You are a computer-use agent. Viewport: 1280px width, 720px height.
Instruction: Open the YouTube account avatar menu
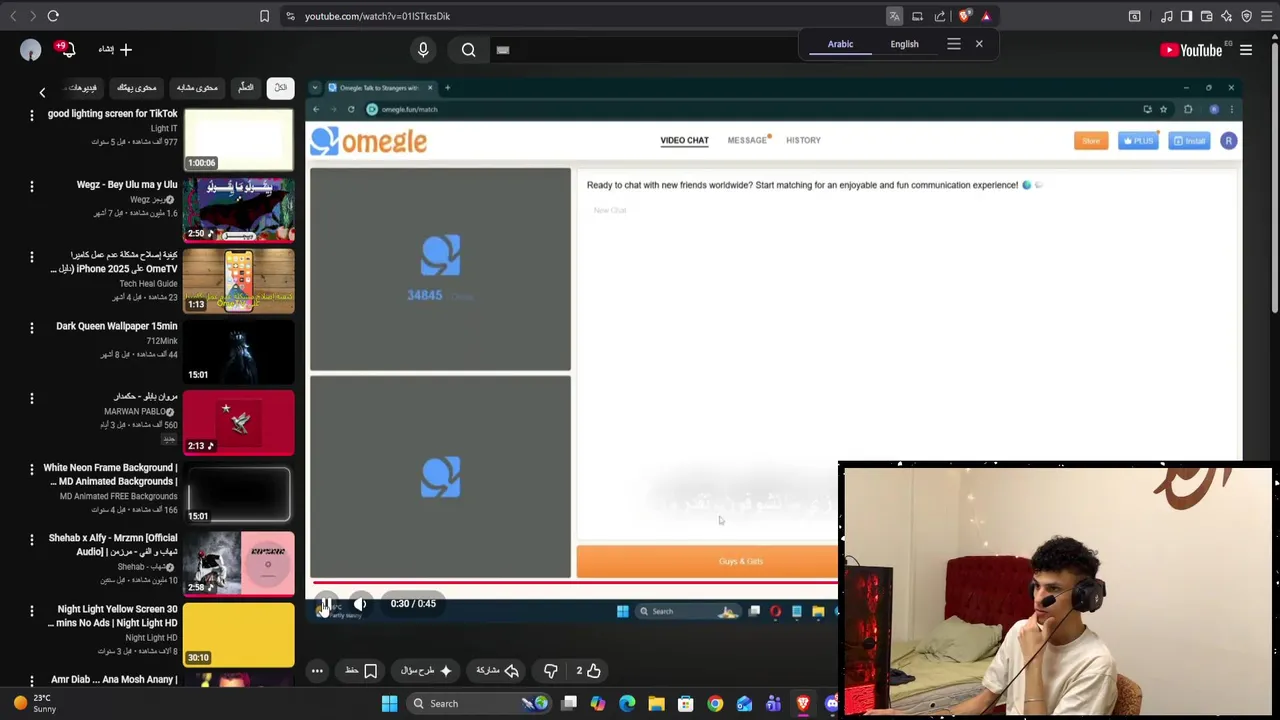[31, 50]
